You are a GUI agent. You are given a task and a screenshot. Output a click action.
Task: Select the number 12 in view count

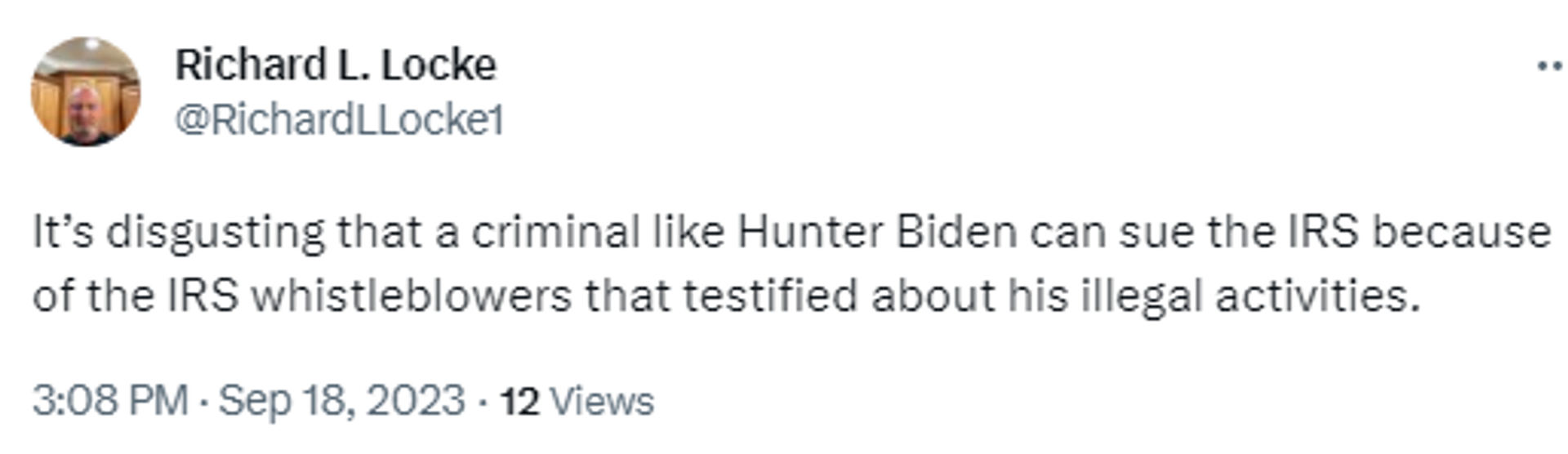[x=519, y=402]
